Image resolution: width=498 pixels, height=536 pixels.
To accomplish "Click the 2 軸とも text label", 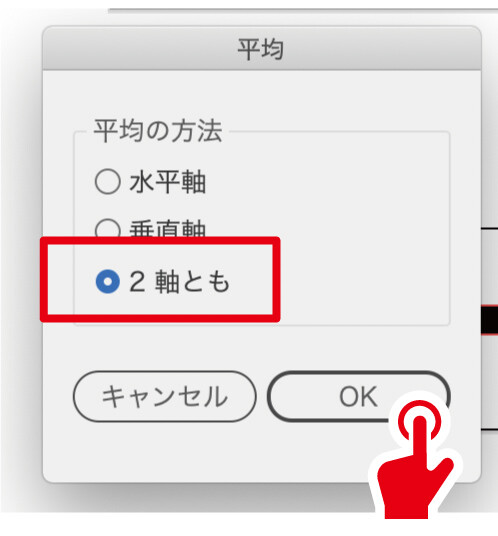I will click(x=180, y=282).
